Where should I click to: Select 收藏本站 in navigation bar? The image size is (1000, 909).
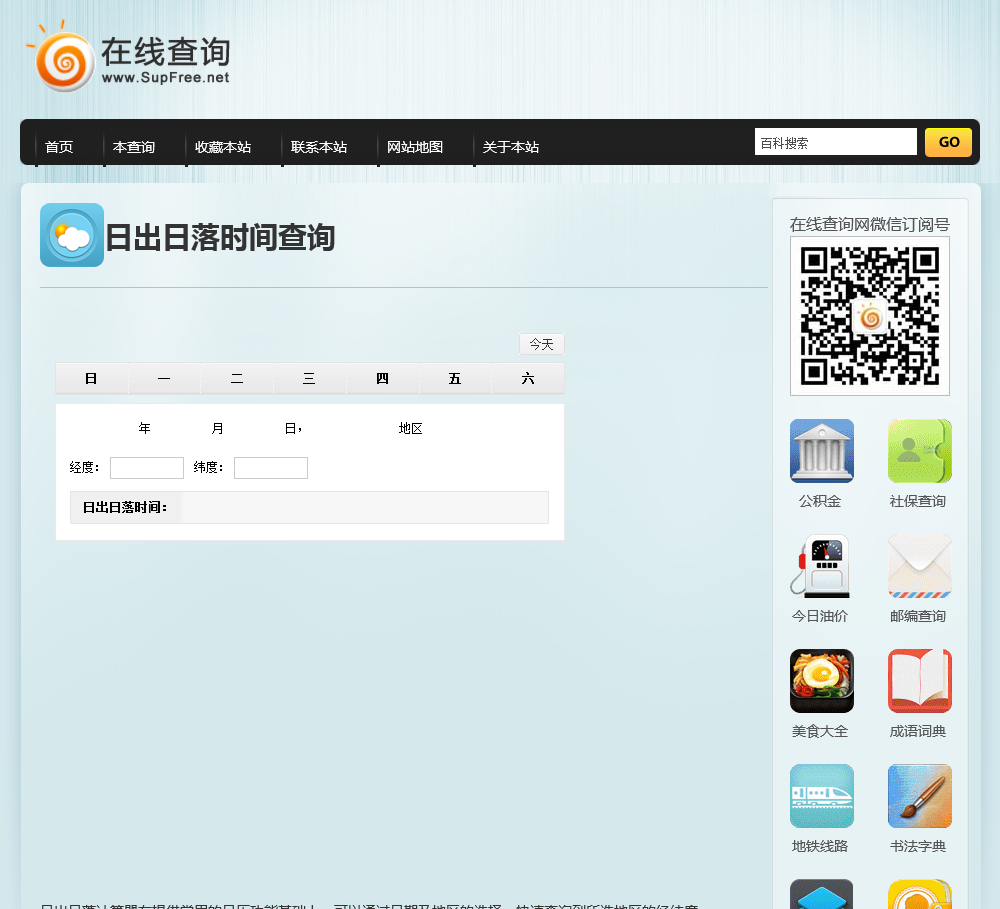(223, 147)
